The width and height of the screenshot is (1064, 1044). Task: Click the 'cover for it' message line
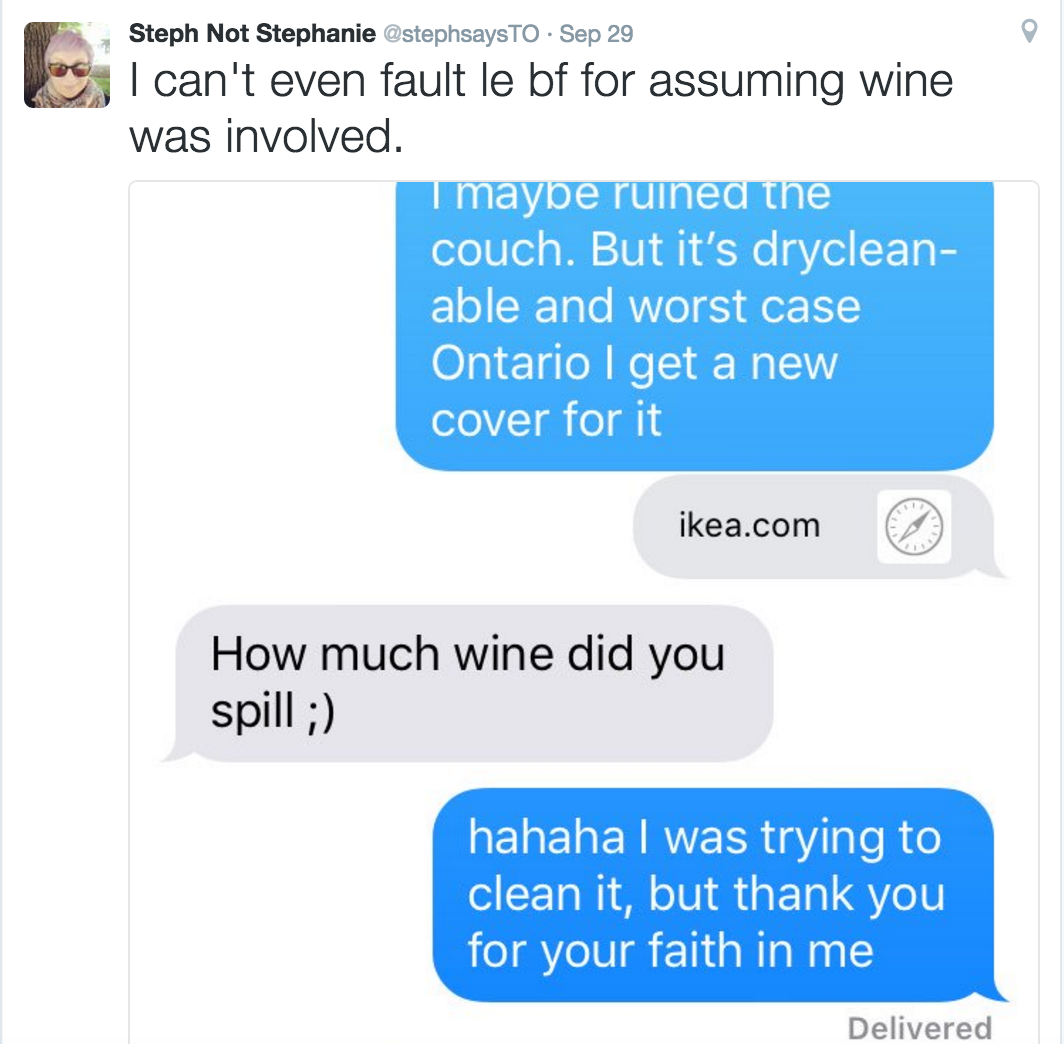(546, 418)
